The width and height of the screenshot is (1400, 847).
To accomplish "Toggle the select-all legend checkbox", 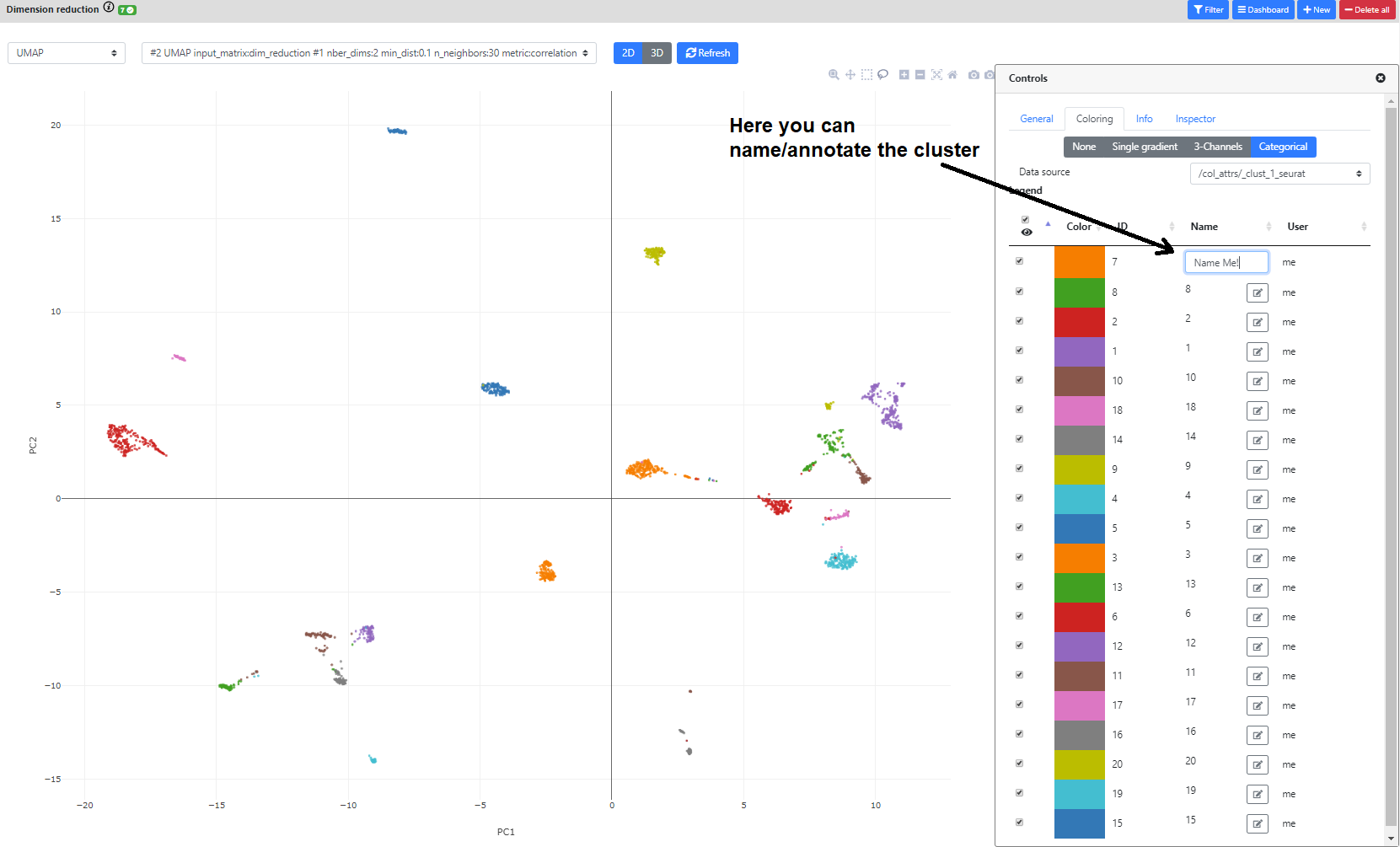I will [1025, 219].
